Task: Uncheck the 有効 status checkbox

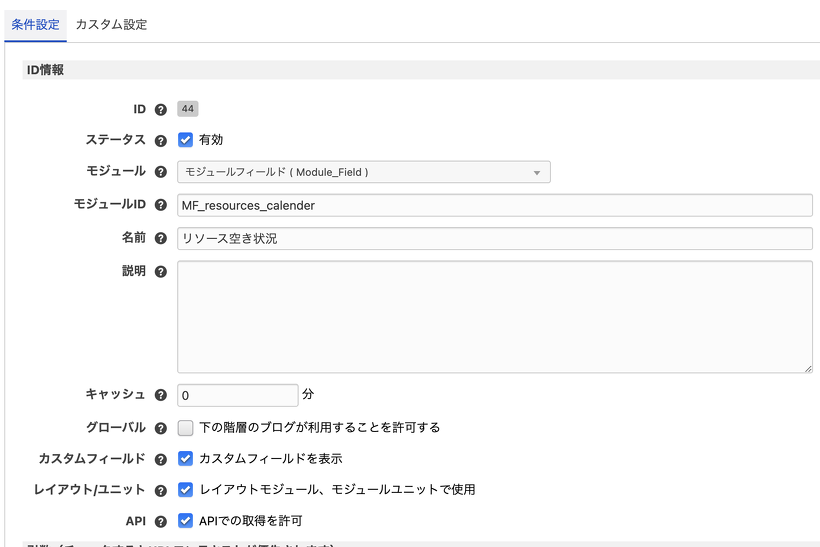Action: 185,140
